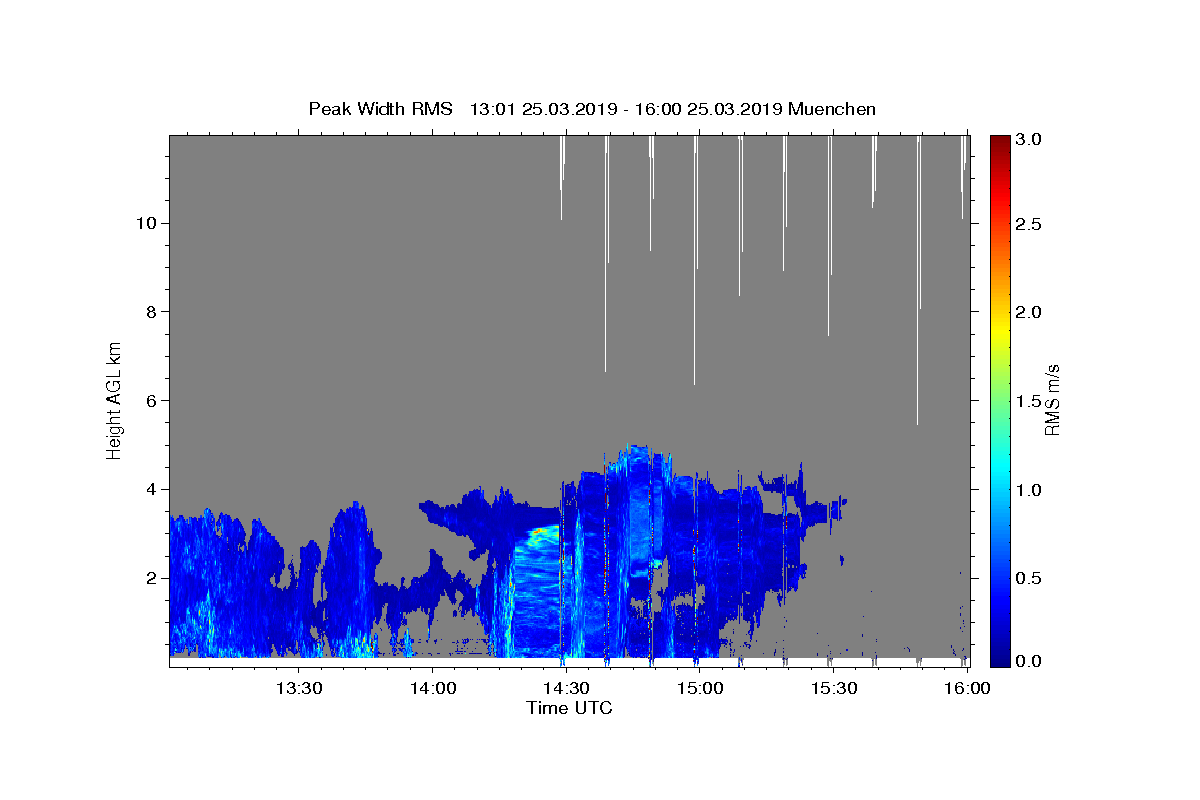1200x800 pixels.
Task: Click the dark blue bottom of the colorbar
Action: point(1000,658)
